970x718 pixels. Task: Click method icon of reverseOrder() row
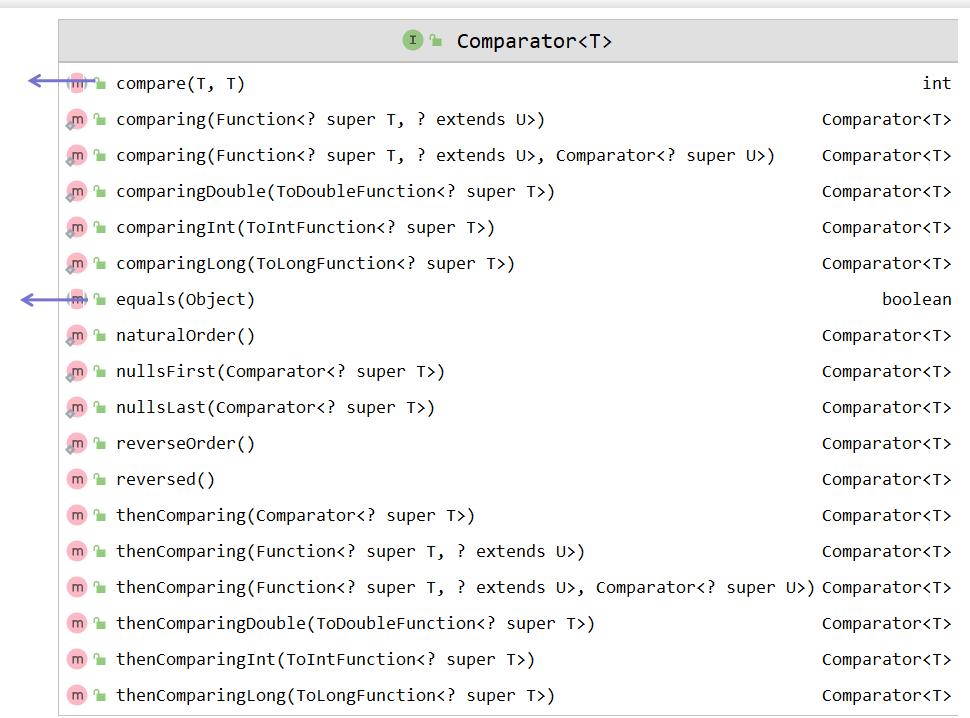[x=77, y=443]
